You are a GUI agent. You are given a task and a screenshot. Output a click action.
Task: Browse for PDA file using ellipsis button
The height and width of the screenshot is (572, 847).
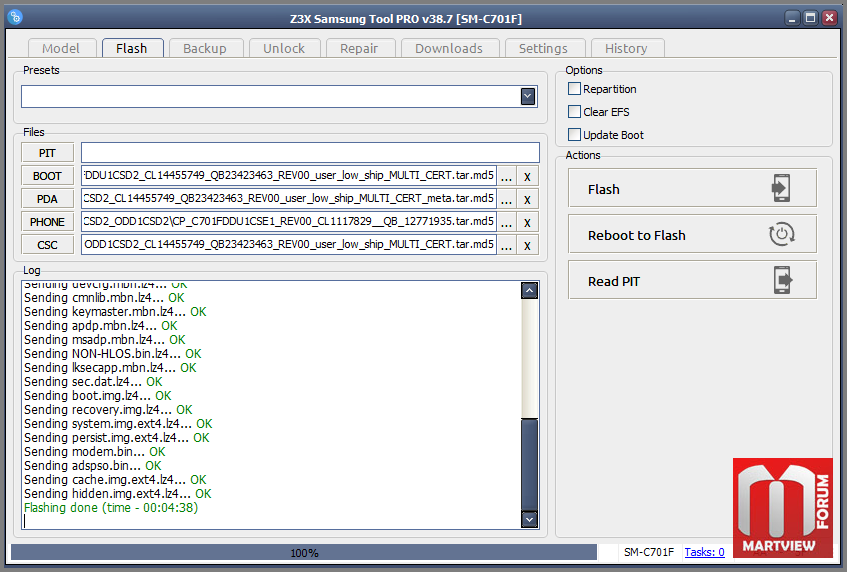pyautogui.click(x=506, y=200)
